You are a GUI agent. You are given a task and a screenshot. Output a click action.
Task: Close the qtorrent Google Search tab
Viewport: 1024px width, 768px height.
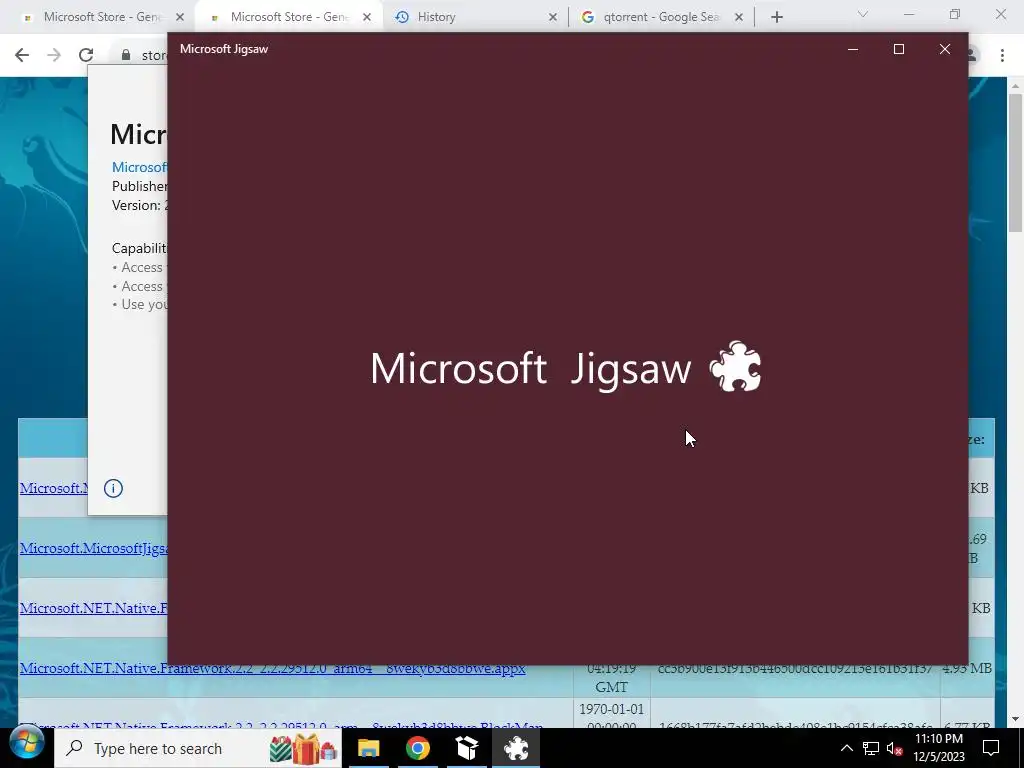pyautogui.click(x=739, y=18)
